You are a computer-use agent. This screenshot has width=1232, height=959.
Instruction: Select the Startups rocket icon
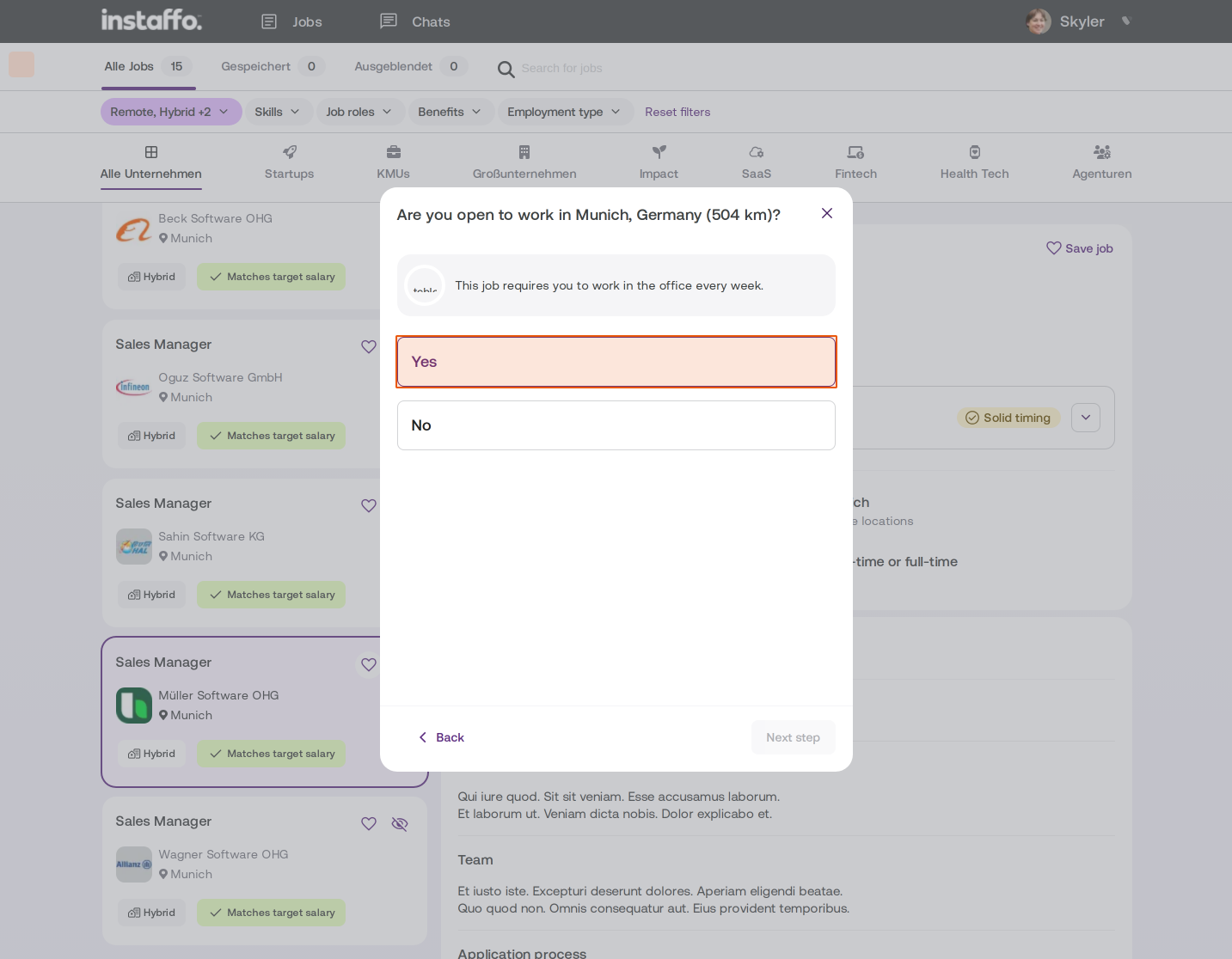pyautogui.click(x=290, y=152)
